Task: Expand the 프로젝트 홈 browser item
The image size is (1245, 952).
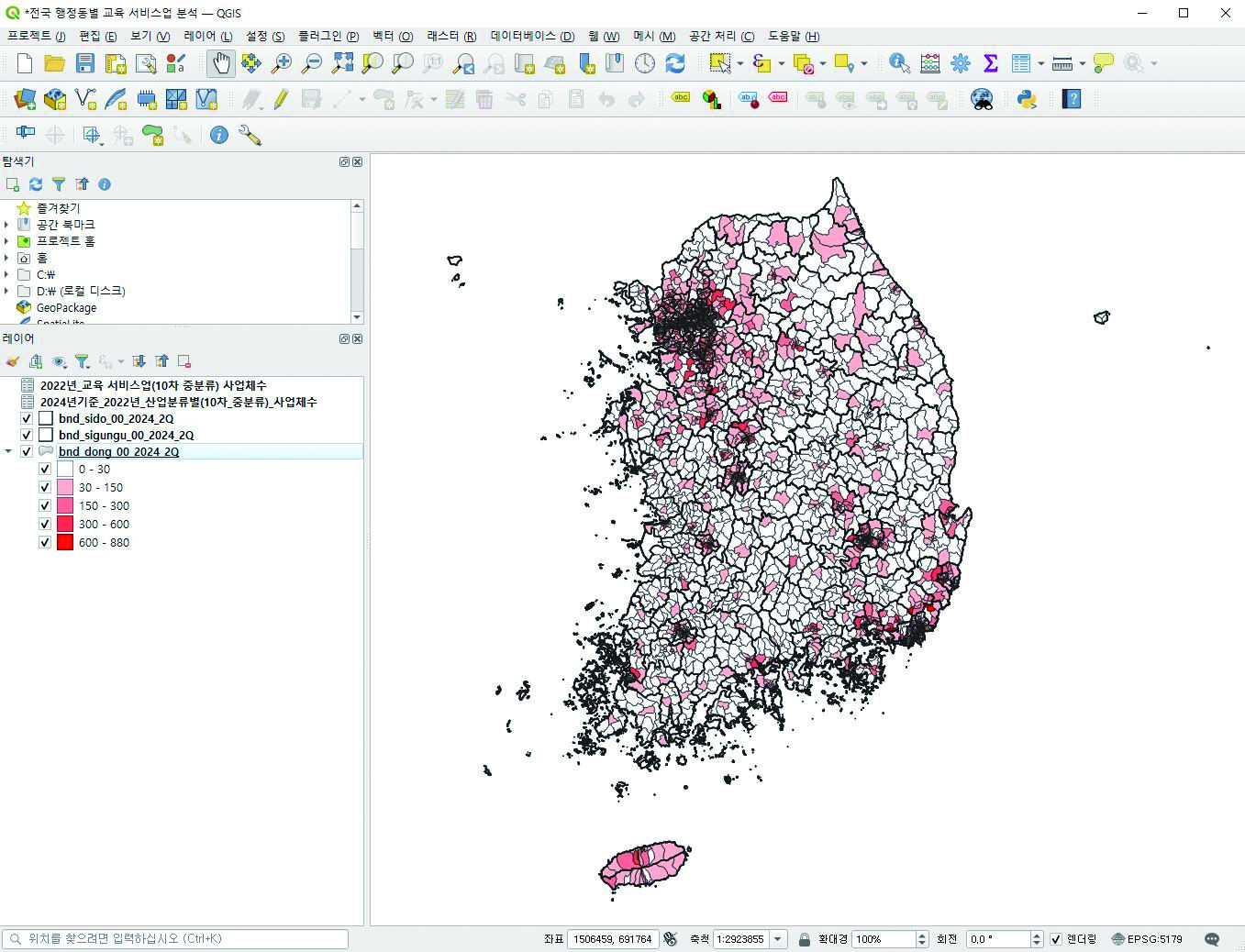Action: coord(6,241)
